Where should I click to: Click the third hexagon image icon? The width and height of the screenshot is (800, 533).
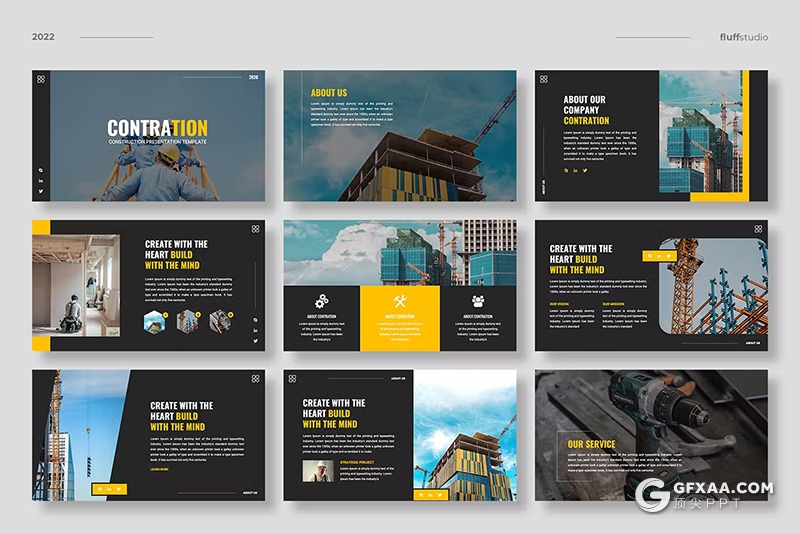click(x=218, y=320)
